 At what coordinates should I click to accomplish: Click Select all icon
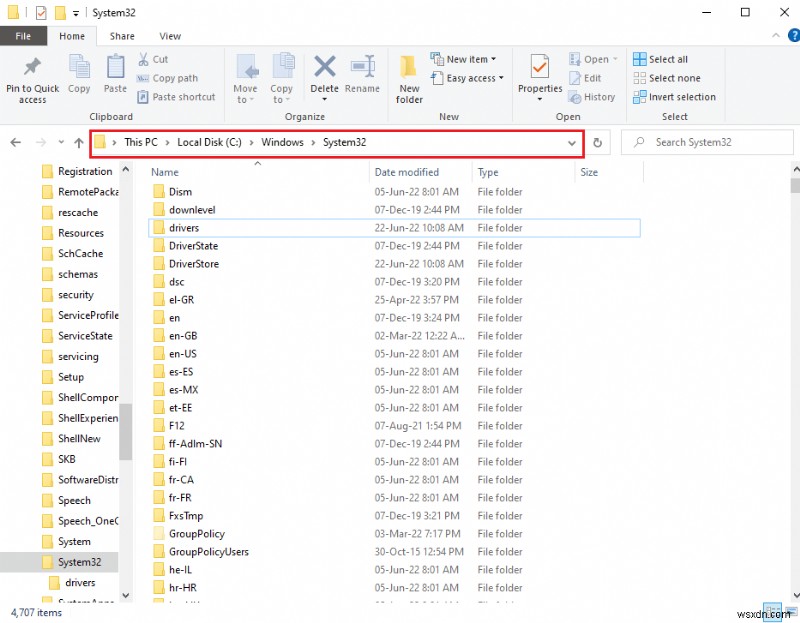639,59
